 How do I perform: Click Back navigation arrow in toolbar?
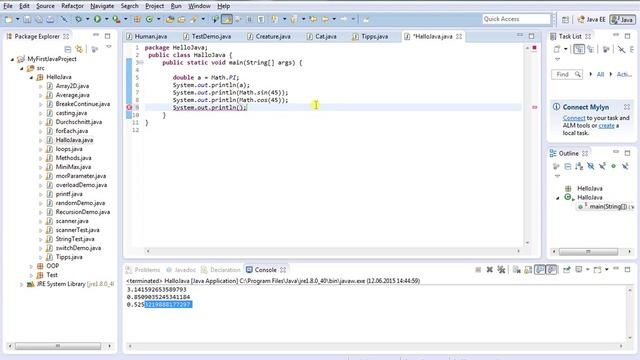pos(325,19)
